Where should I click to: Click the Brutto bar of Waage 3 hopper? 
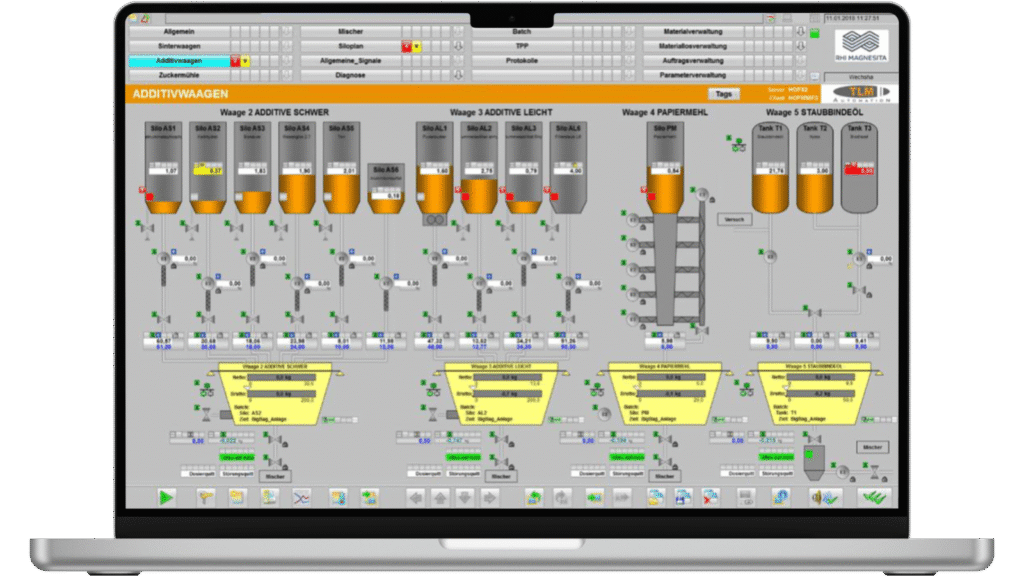(x=509, y=394)
